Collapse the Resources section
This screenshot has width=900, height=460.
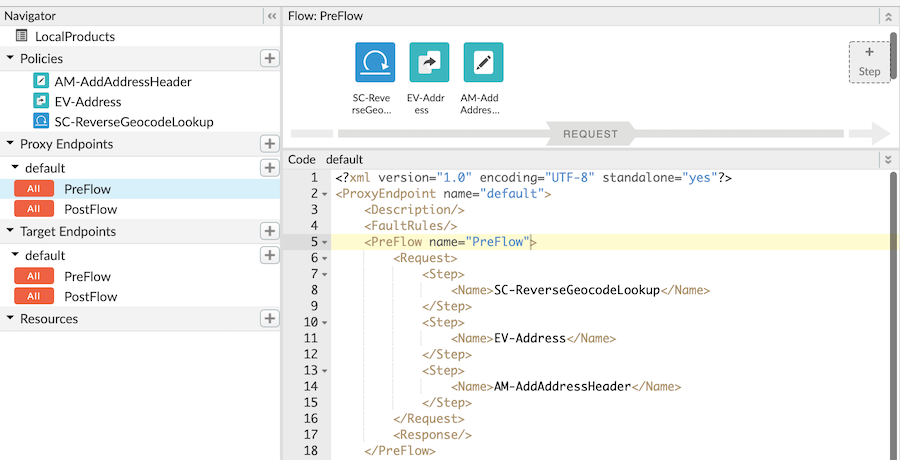tap(11, 318)
